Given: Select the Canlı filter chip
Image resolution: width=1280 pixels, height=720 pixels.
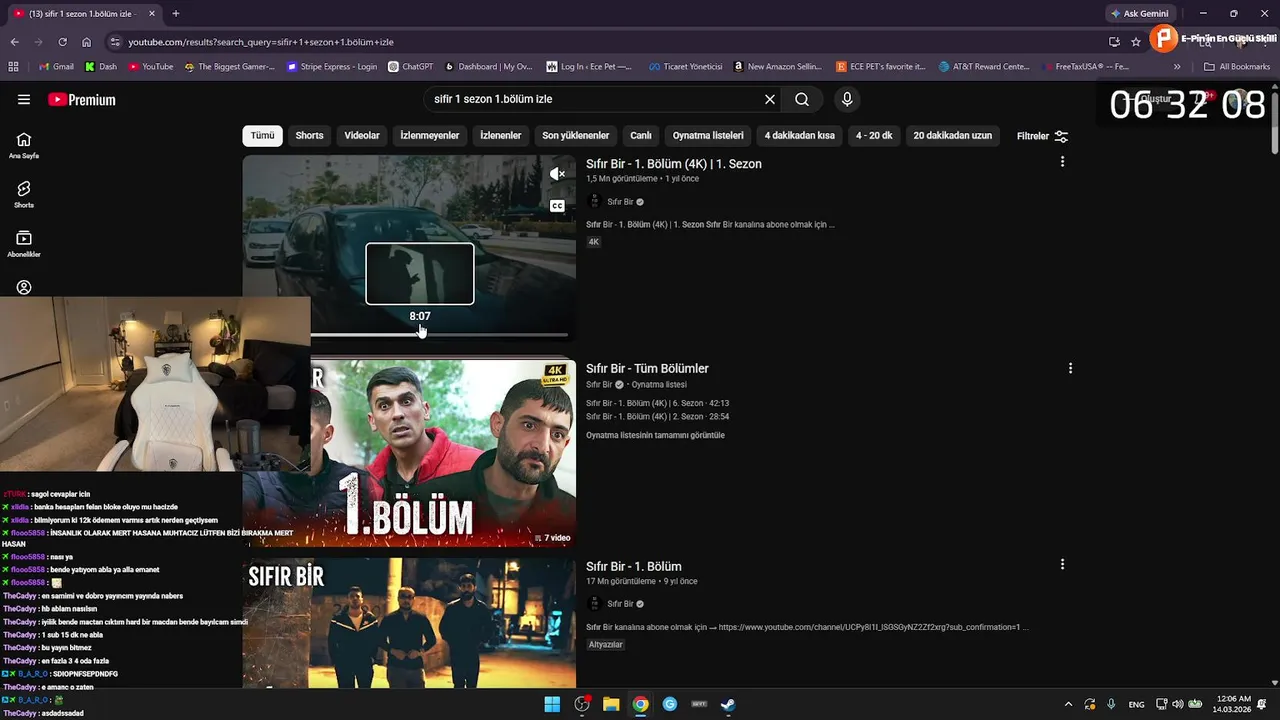Looking at the screenshot, I should [641, 136].
